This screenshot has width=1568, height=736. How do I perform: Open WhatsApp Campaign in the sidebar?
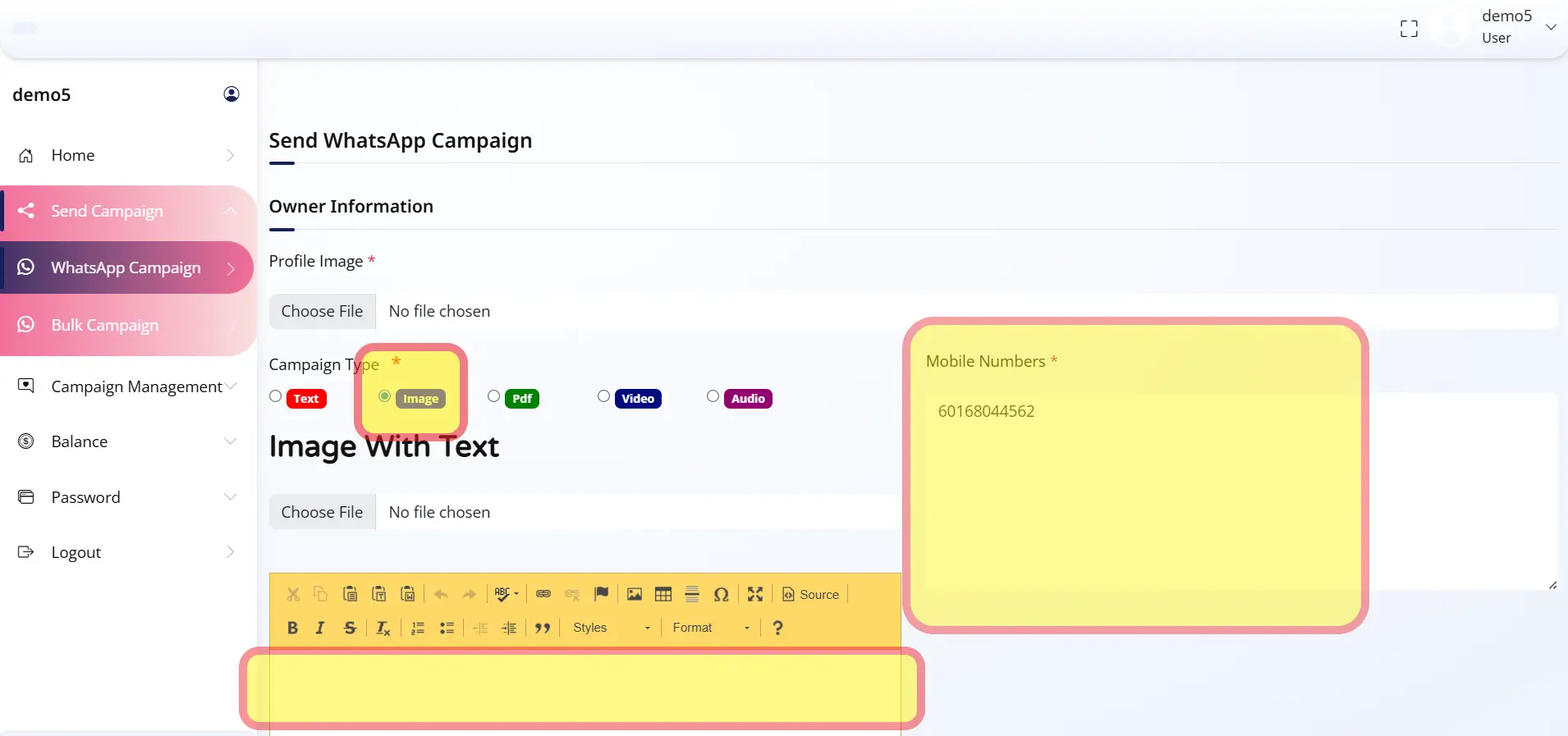pyautogui.click(x=126, y=267)
